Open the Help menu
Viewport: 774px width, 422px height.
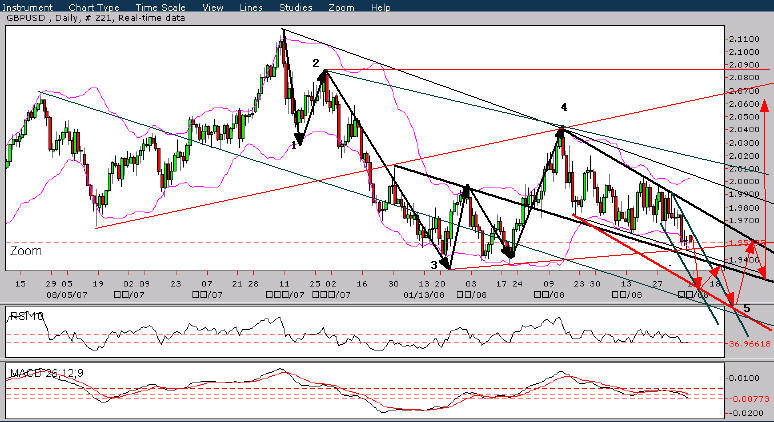[x=380, y=7]
